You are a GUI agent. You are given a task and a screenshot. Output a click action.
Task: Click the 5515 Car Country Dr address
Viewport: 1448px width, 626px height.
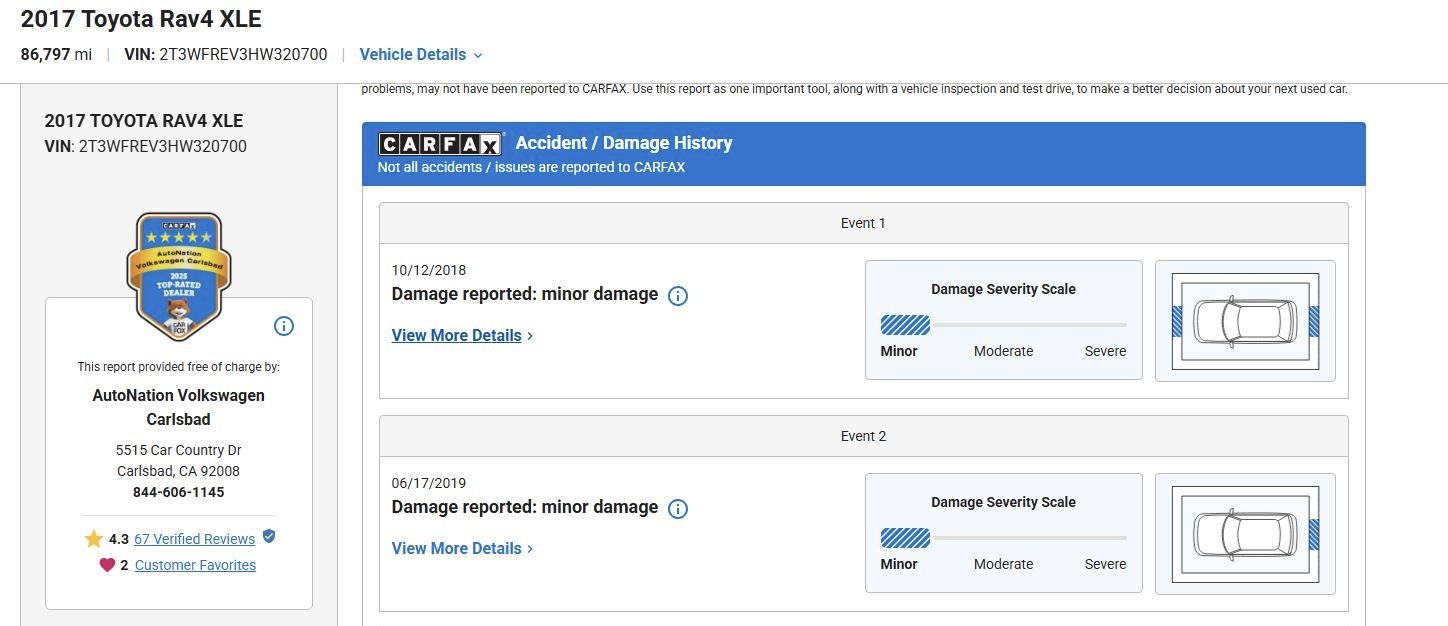coord(179,450)
